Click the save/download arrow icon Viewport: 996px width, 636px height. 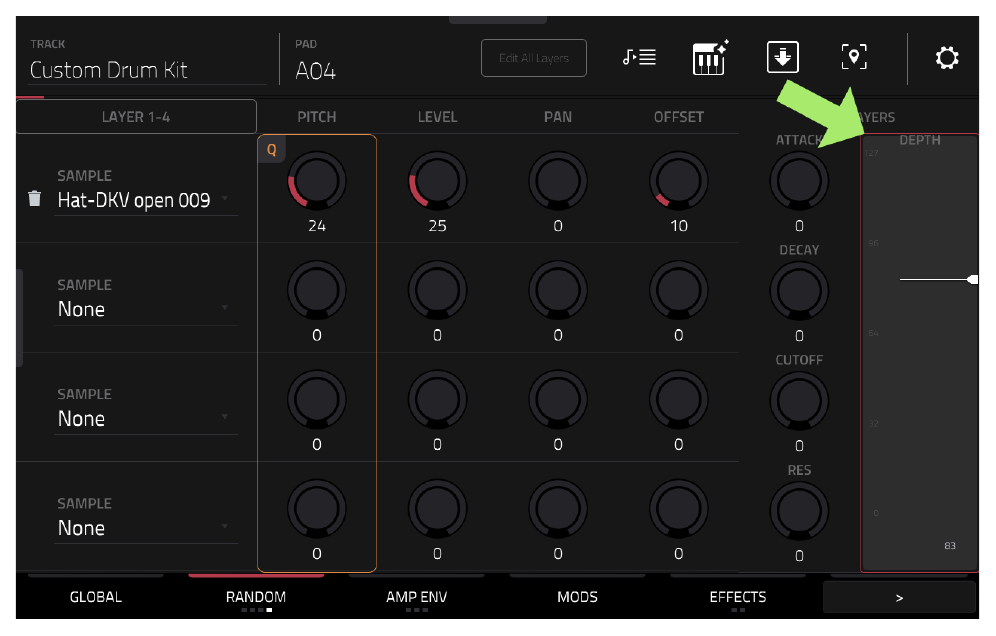[x=783, y=57]
